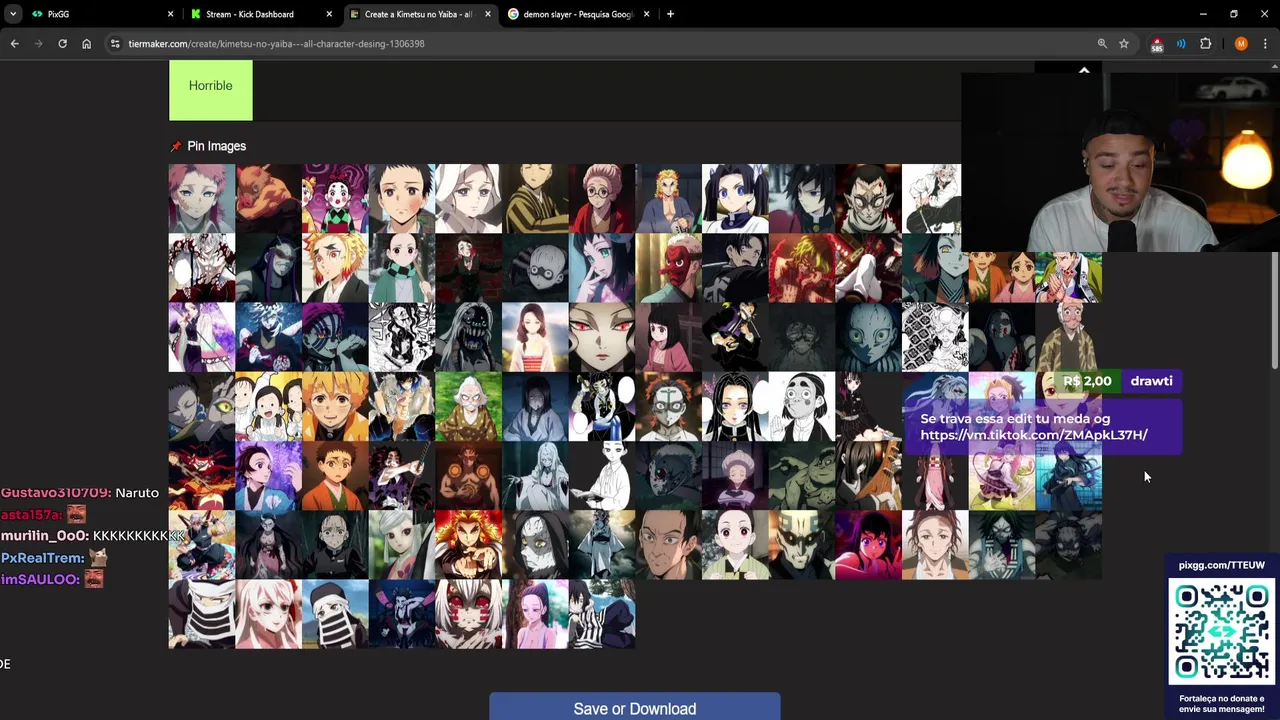Open the demon slayer Pesquisa Google tab
The image size is (1280, 720).
578,14
